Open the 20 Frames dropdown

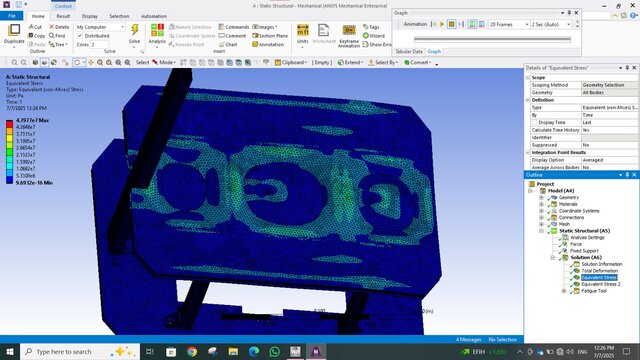point(509,24)
